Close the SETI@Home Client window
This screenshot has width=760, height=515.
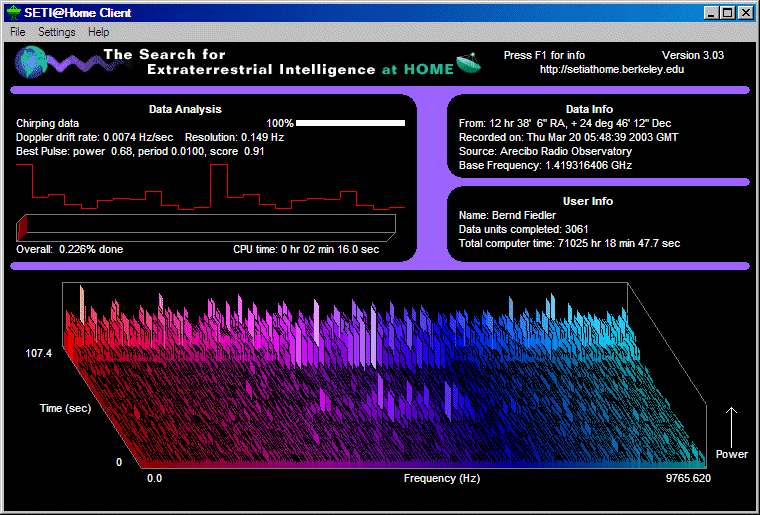click(x=745, y=13)
